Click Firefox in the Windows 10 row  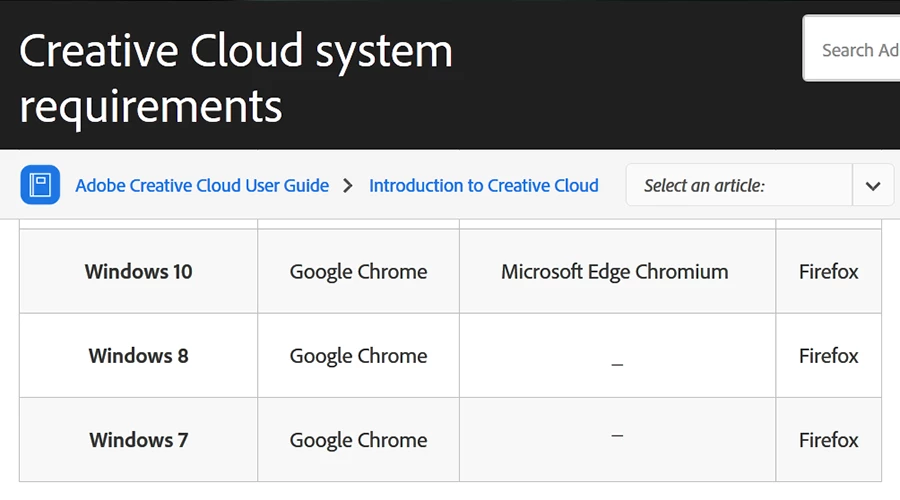[x=828, y=271]
